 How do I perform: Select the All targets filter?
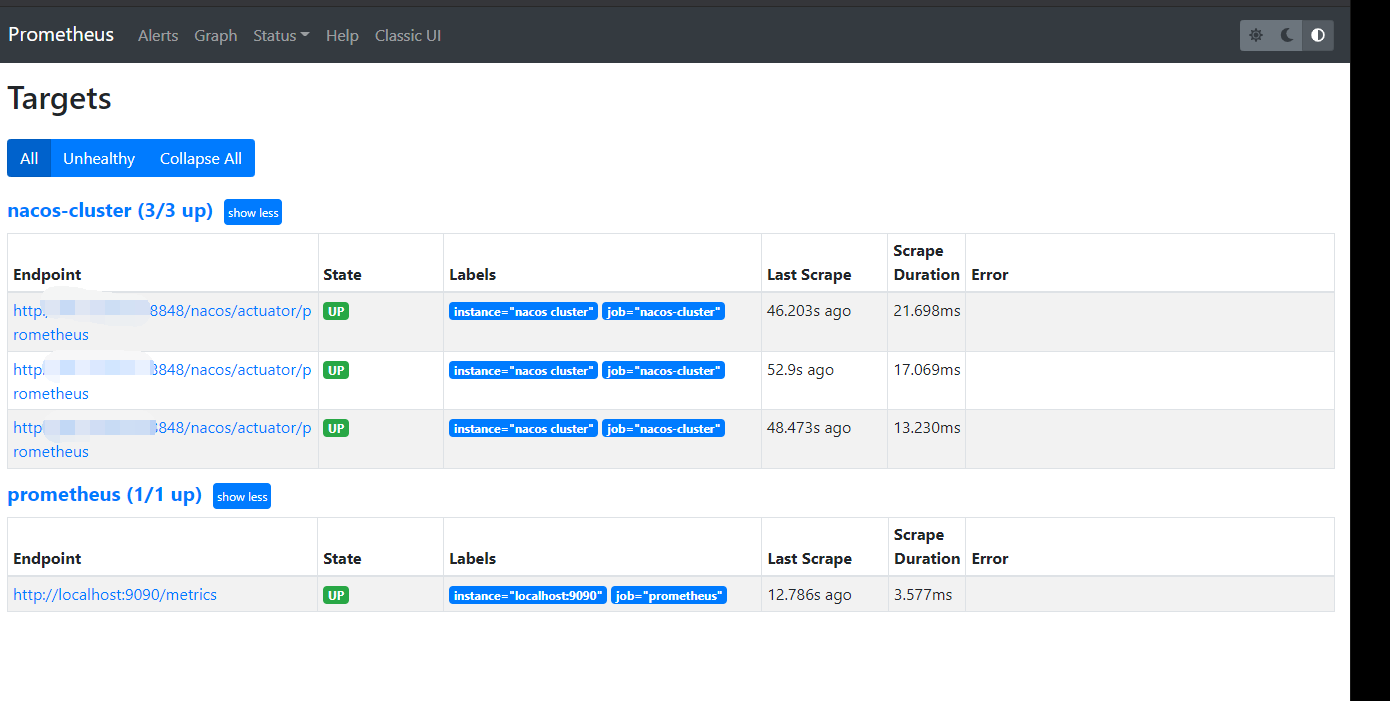pyautogui.click(x=28, y=158)
